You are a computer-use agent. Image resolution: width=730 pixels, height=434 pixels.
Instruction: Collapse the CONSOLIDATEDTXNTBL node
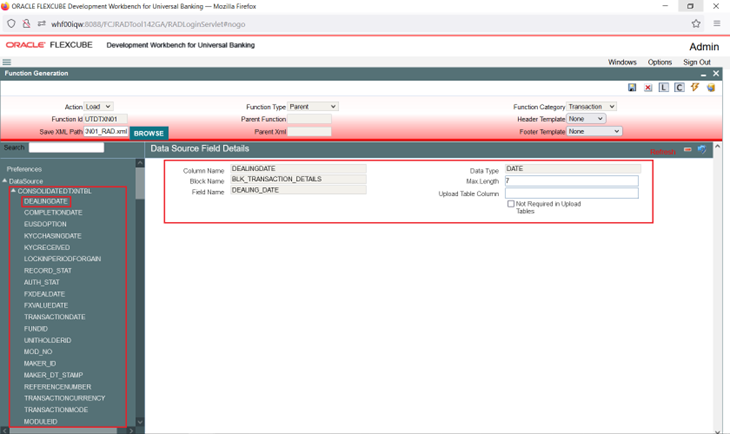click(13, 191)
